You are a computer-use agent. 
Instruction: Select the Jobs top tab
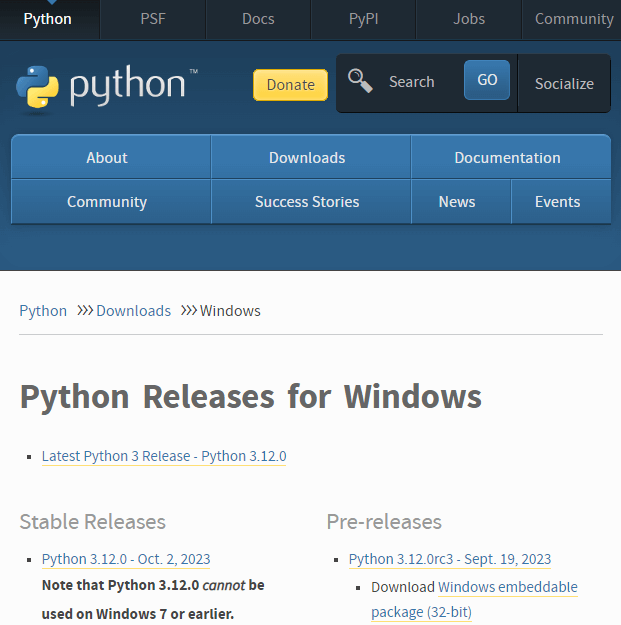click(468, 19)
